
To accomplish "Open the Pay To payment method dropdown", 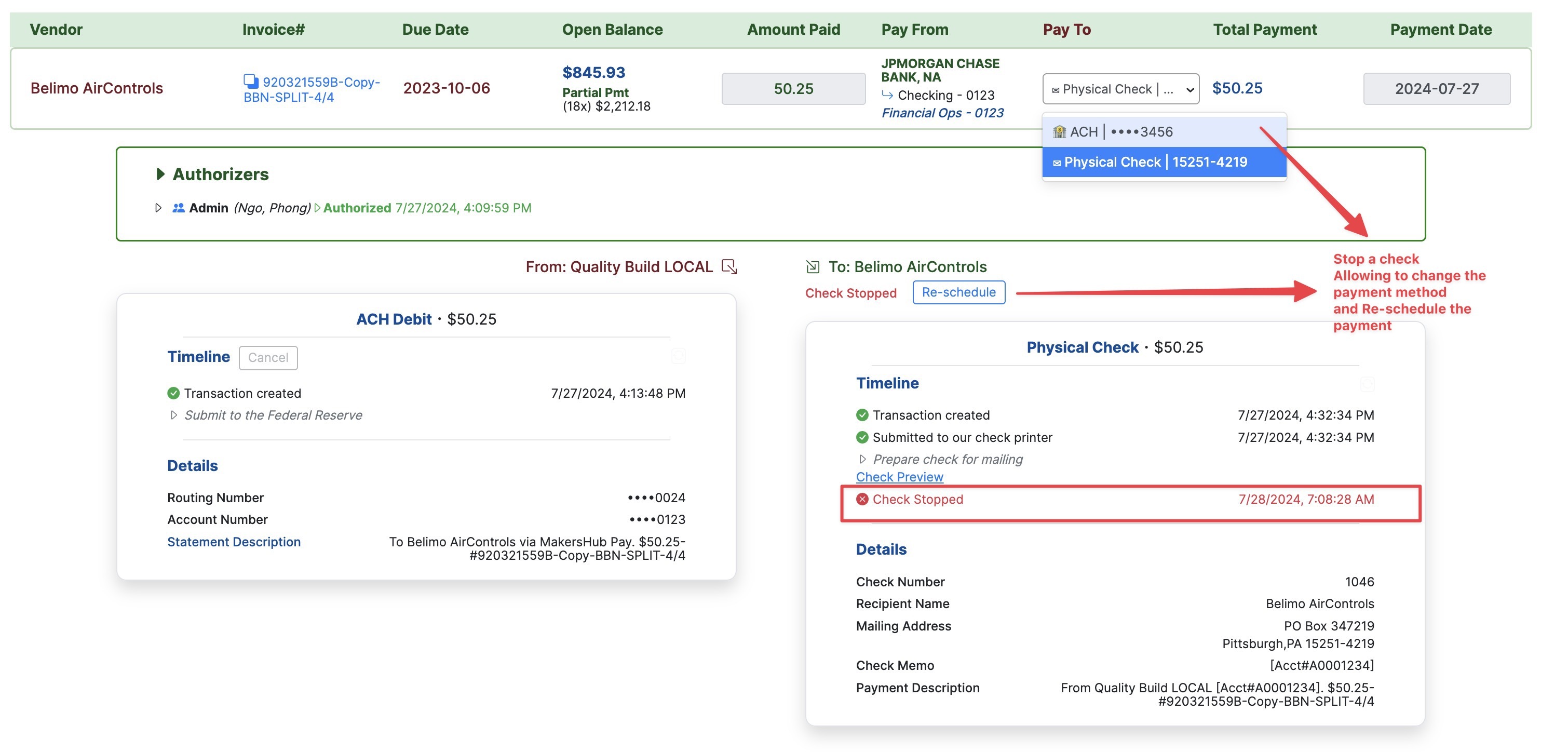I will (1120, 89).
